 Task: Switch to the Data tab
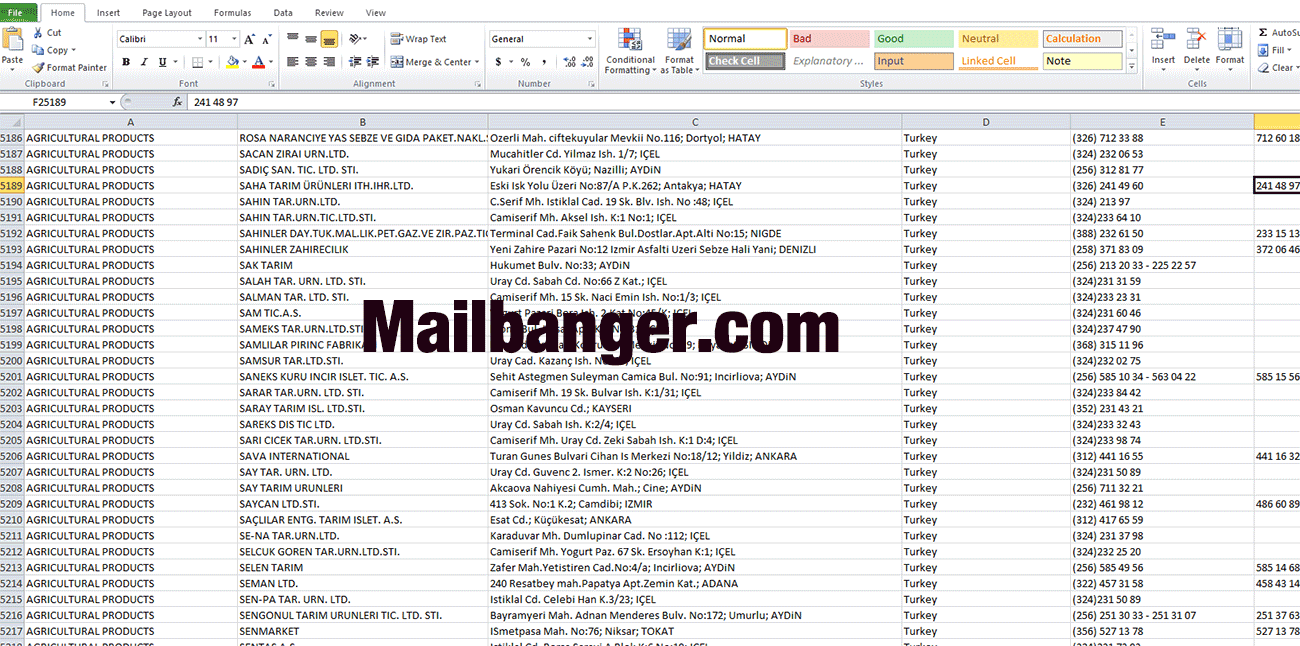tap(283, 13)
